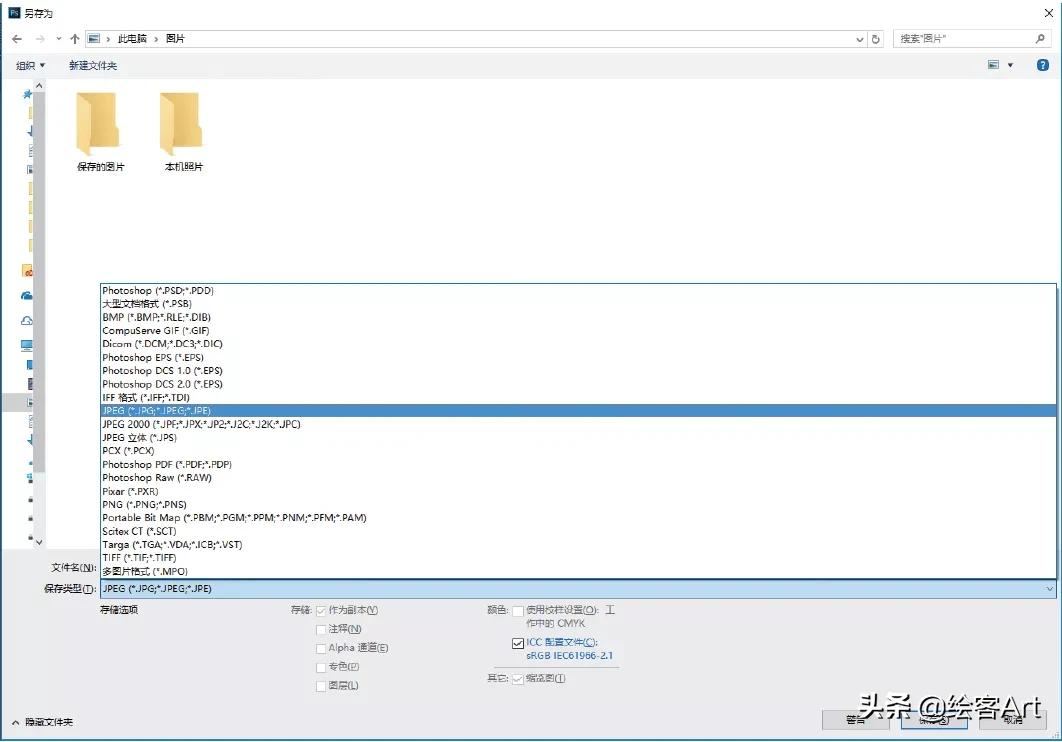Choose Pixar (*.PXR) format
Viewport: 1062px width, 742px height.
point(578,492)
